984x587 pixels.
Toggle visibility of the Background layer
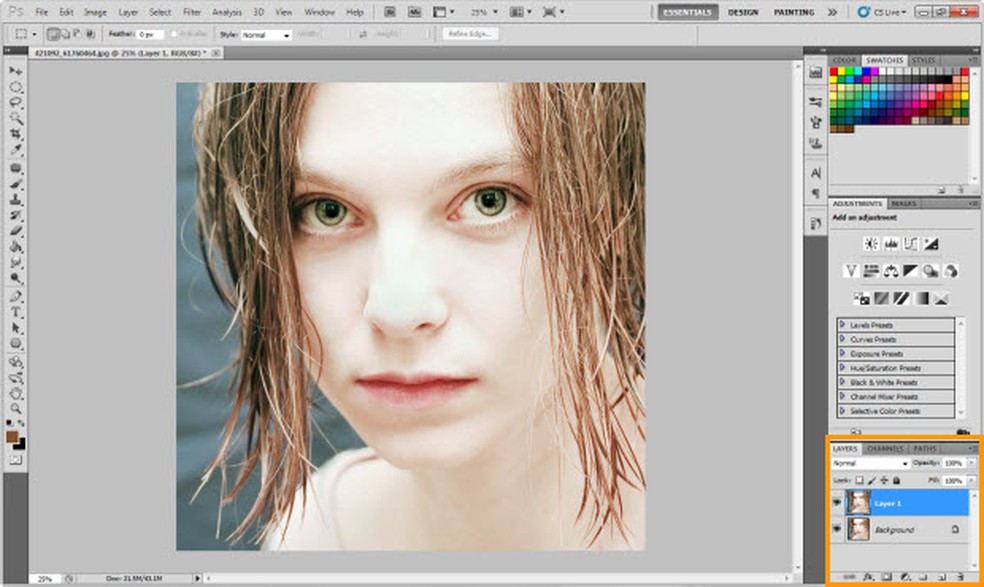[x=836, y=529]
